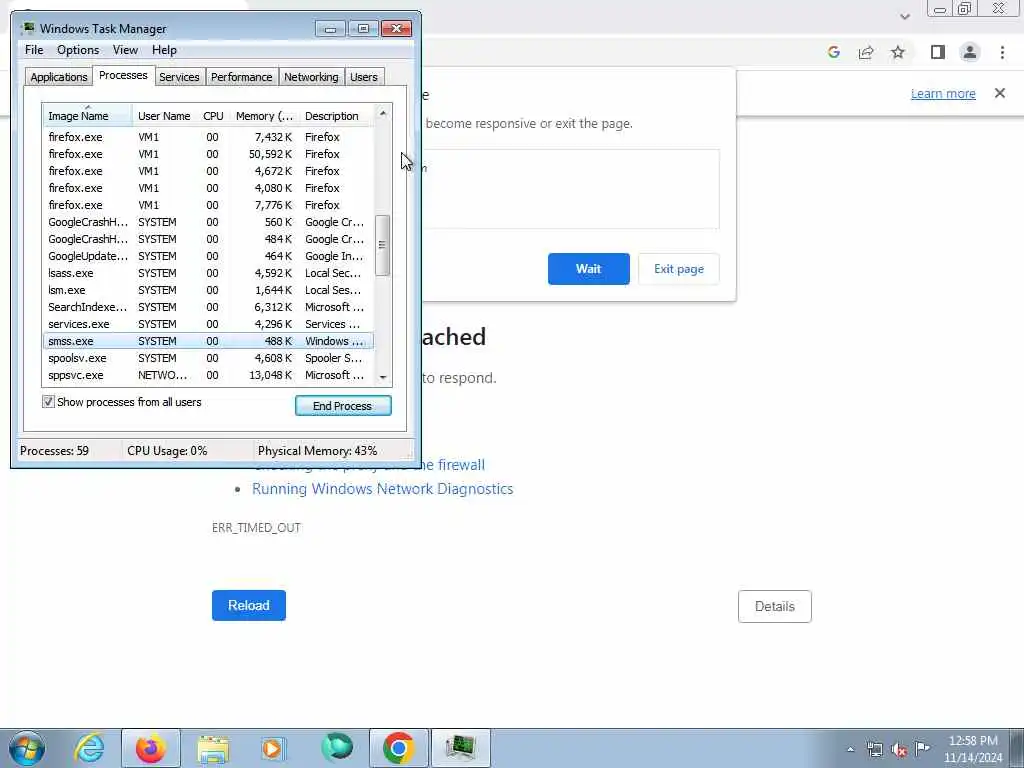Switch to the Services tab
The image size is (1024, 768).
click(179, 77)
